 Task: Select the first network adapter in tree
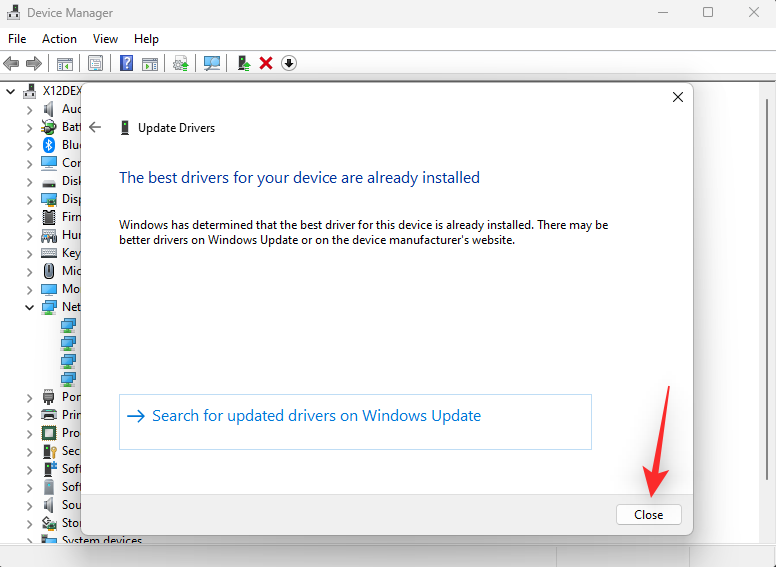pyautogui.click(x=68, y=325)
